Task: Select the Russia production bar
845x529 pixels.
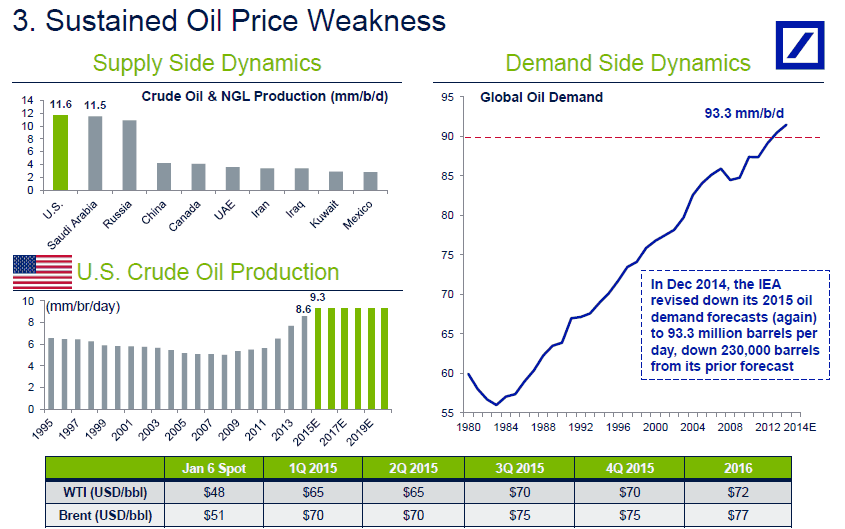Action: 129,155
